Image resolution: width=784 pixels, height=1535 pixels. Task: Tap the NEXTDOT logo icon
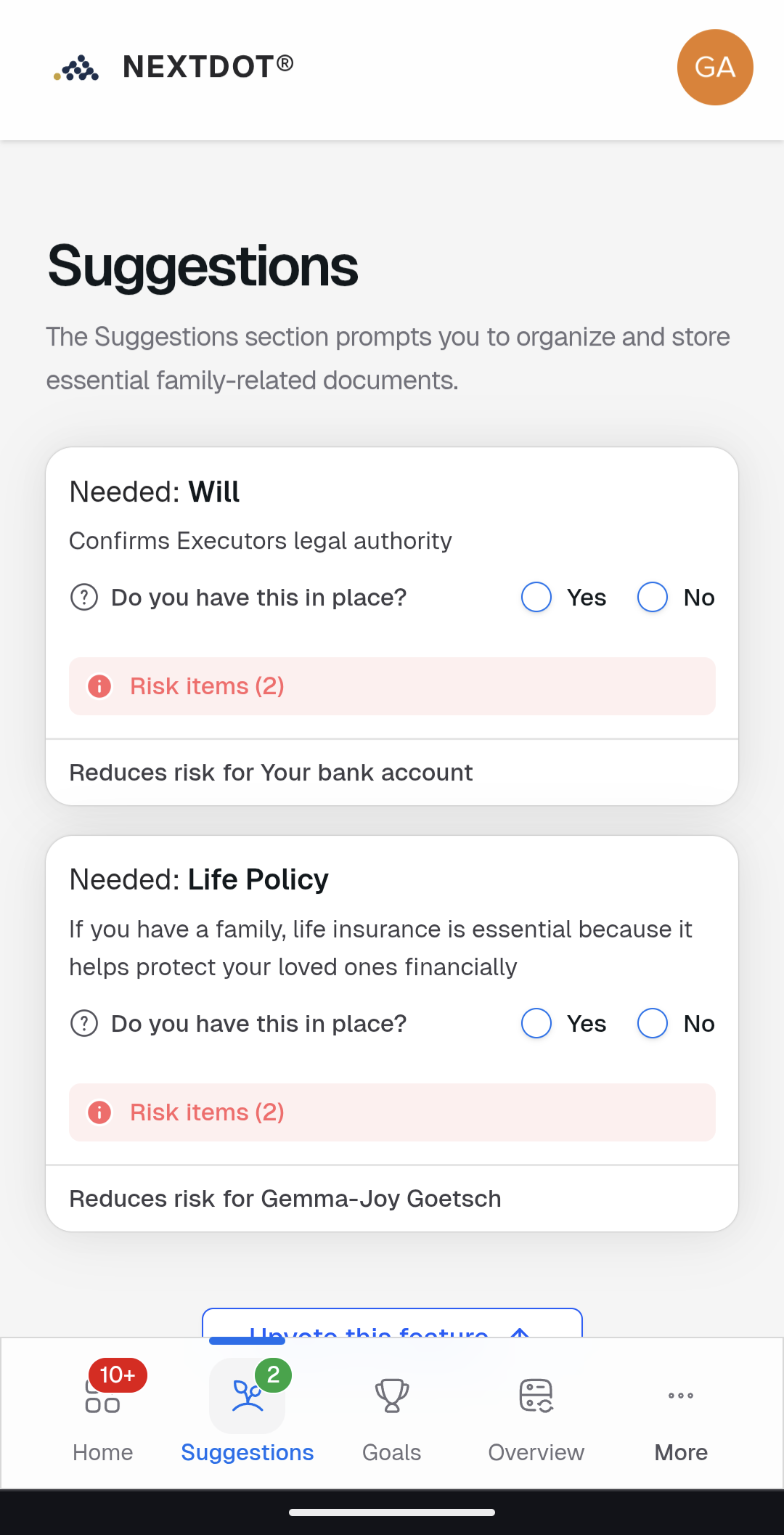tap(76, 68)
